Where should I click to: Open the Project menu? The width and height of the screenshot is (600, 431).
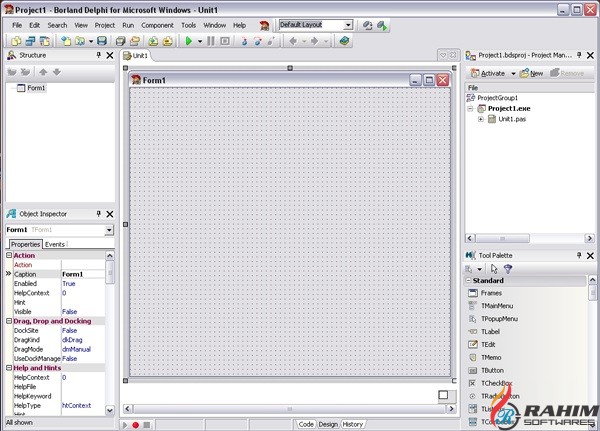coord(105,25)
